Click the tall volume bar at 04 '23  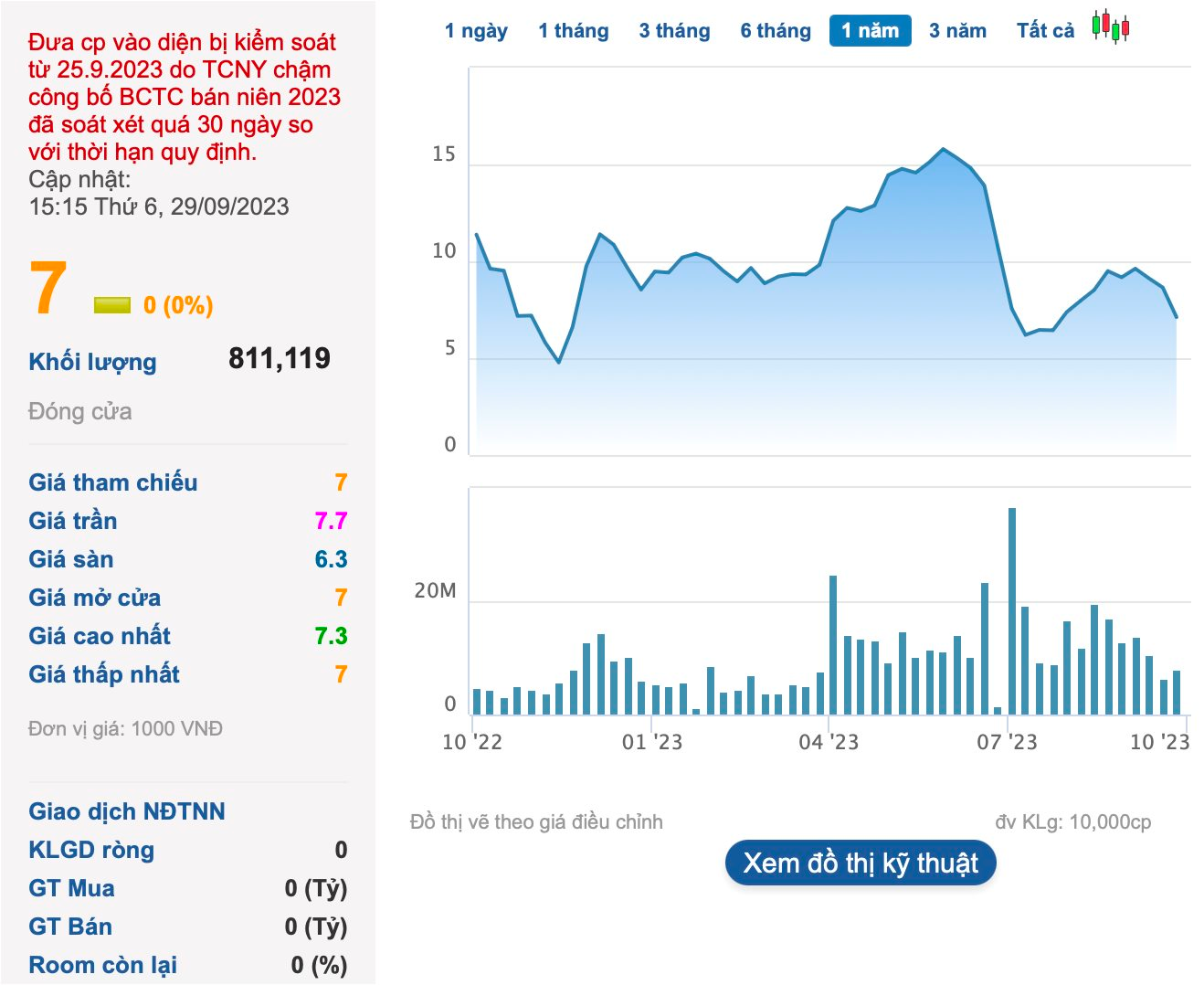point(833,644)
